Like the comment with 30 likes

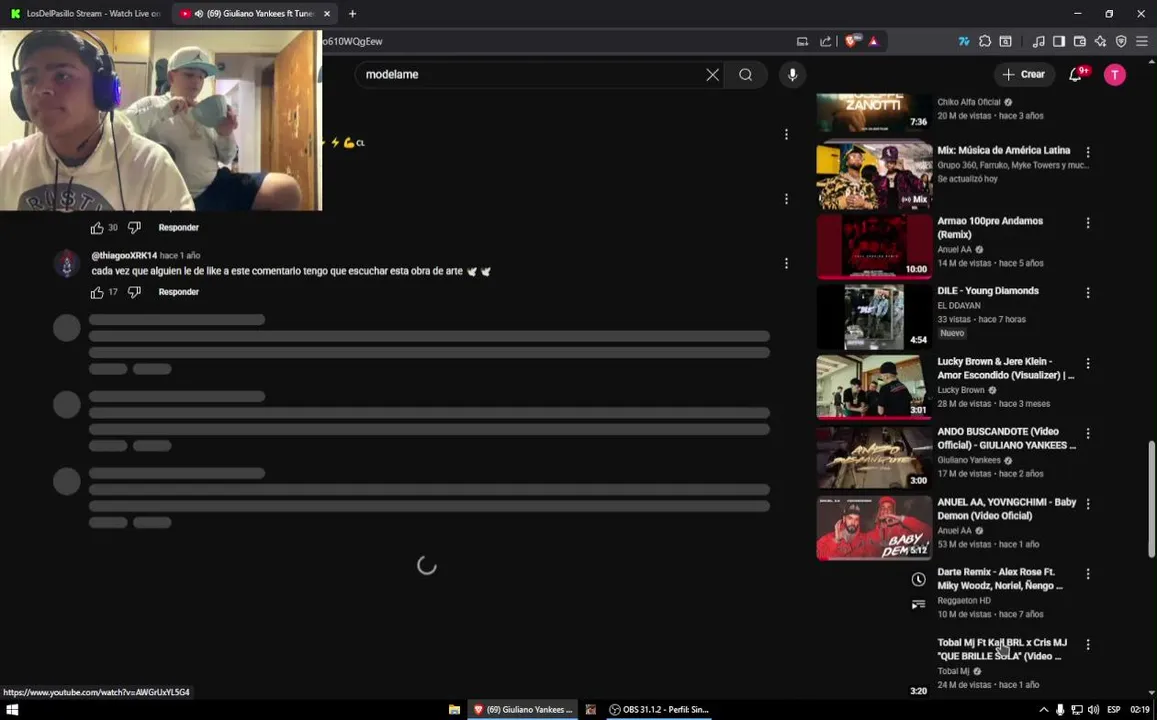(97, 228)
